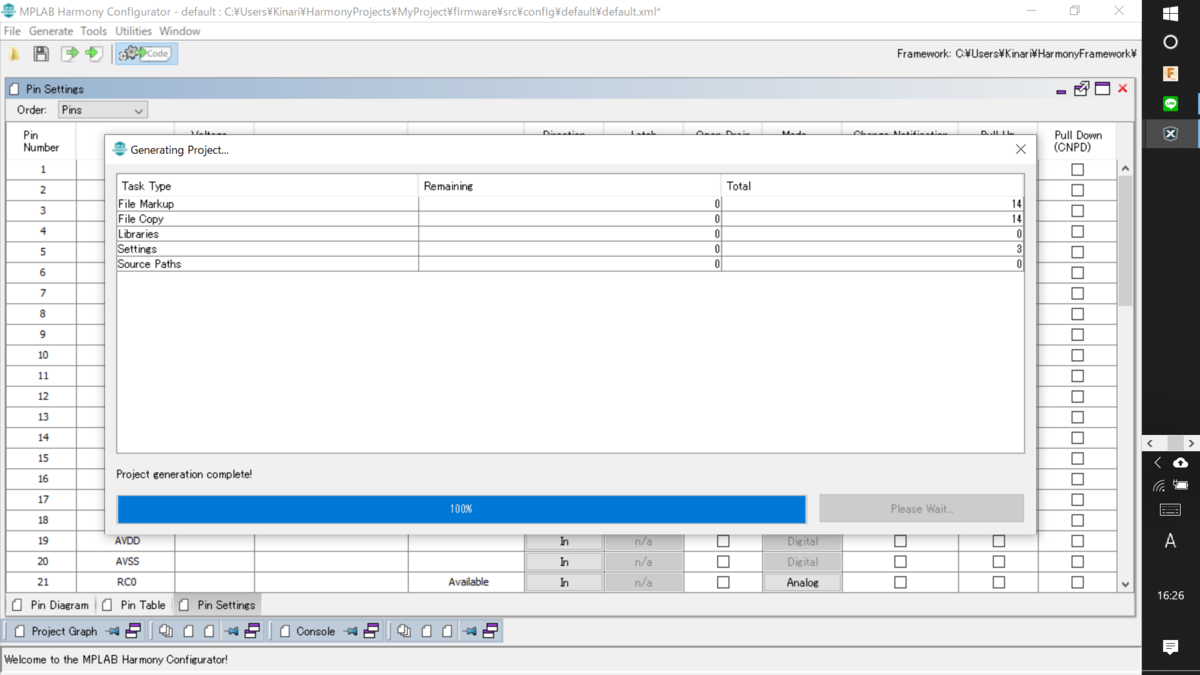Screen dimensions: 1200x675
Task: Open the orange F app on taskbar
Action: (x=1171, y=74)
